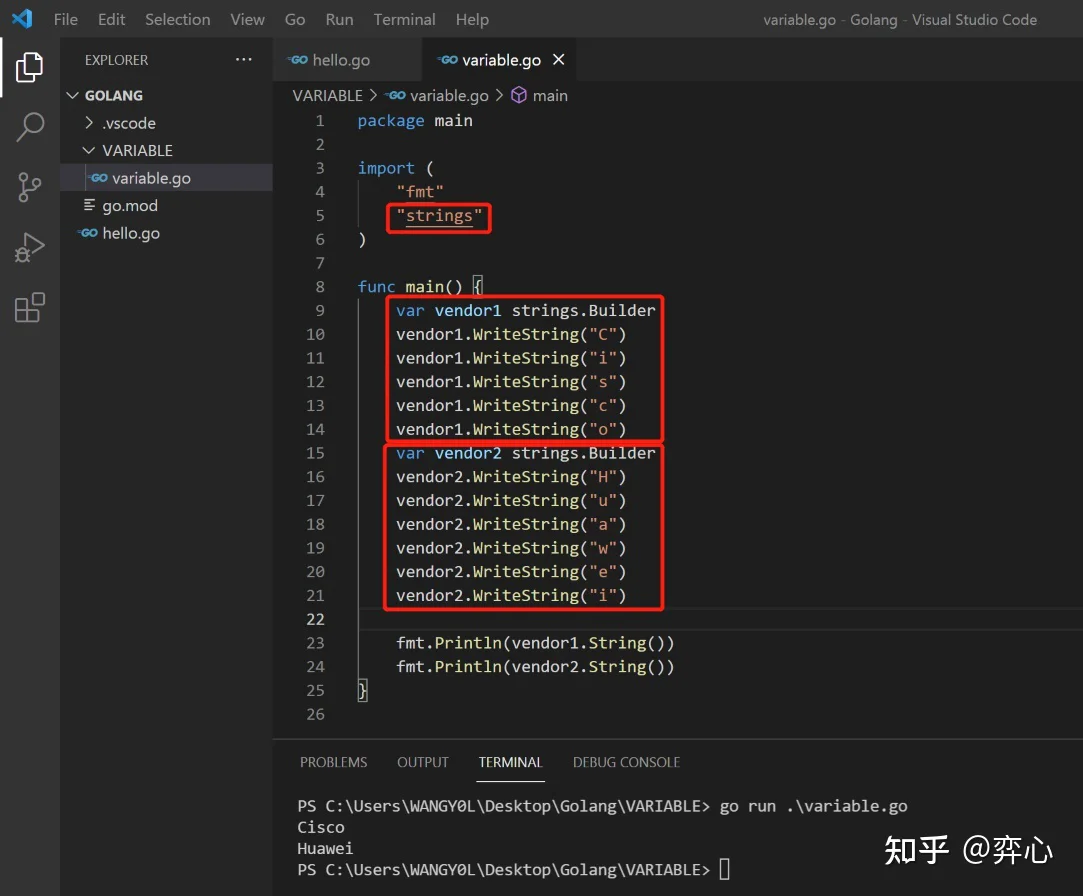Click import keyword on line 3
The height and width of the screenshot is (896, 1083).
385,169
